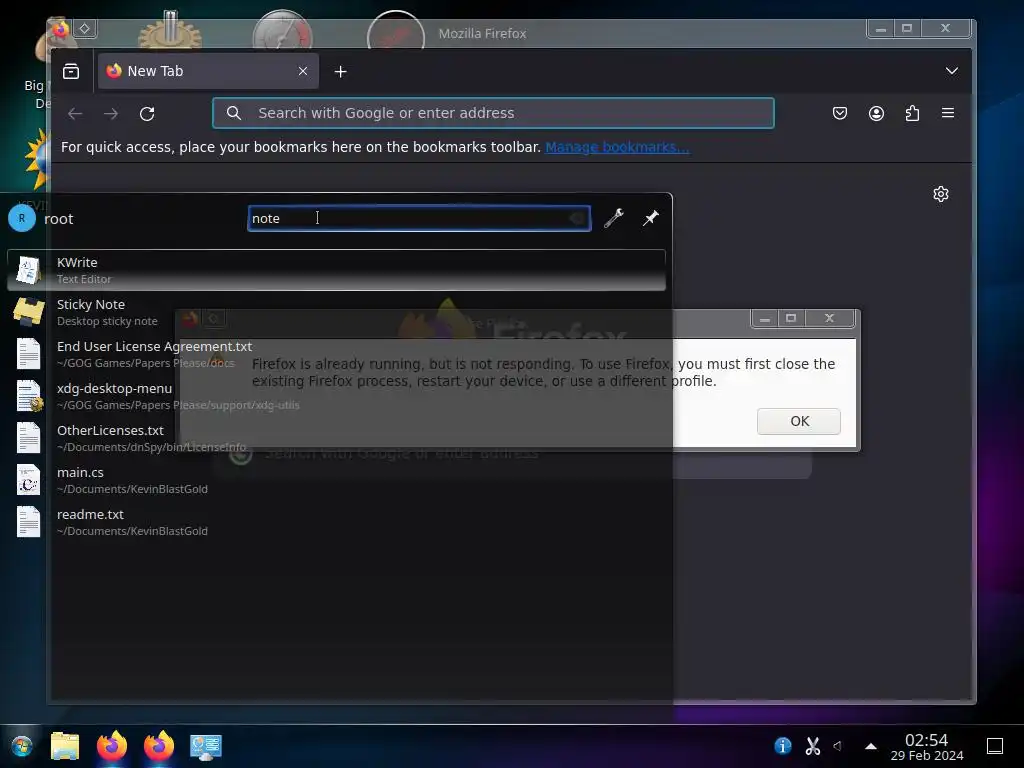Image resolution: width=1024 pixels, height=768 pixels.
Task: Click the root user avatar
Action: click(x=22, y=218)
